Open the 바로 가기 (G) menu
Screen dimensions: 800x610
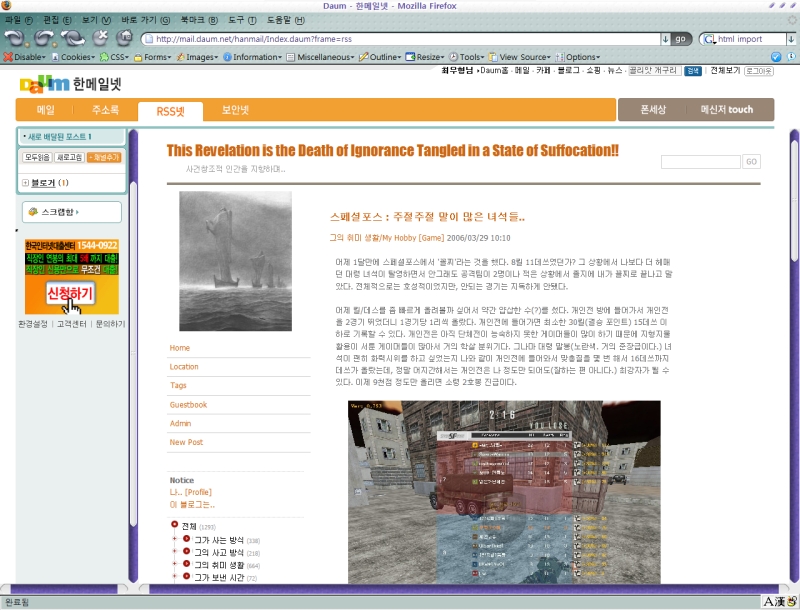pos(145,20)
